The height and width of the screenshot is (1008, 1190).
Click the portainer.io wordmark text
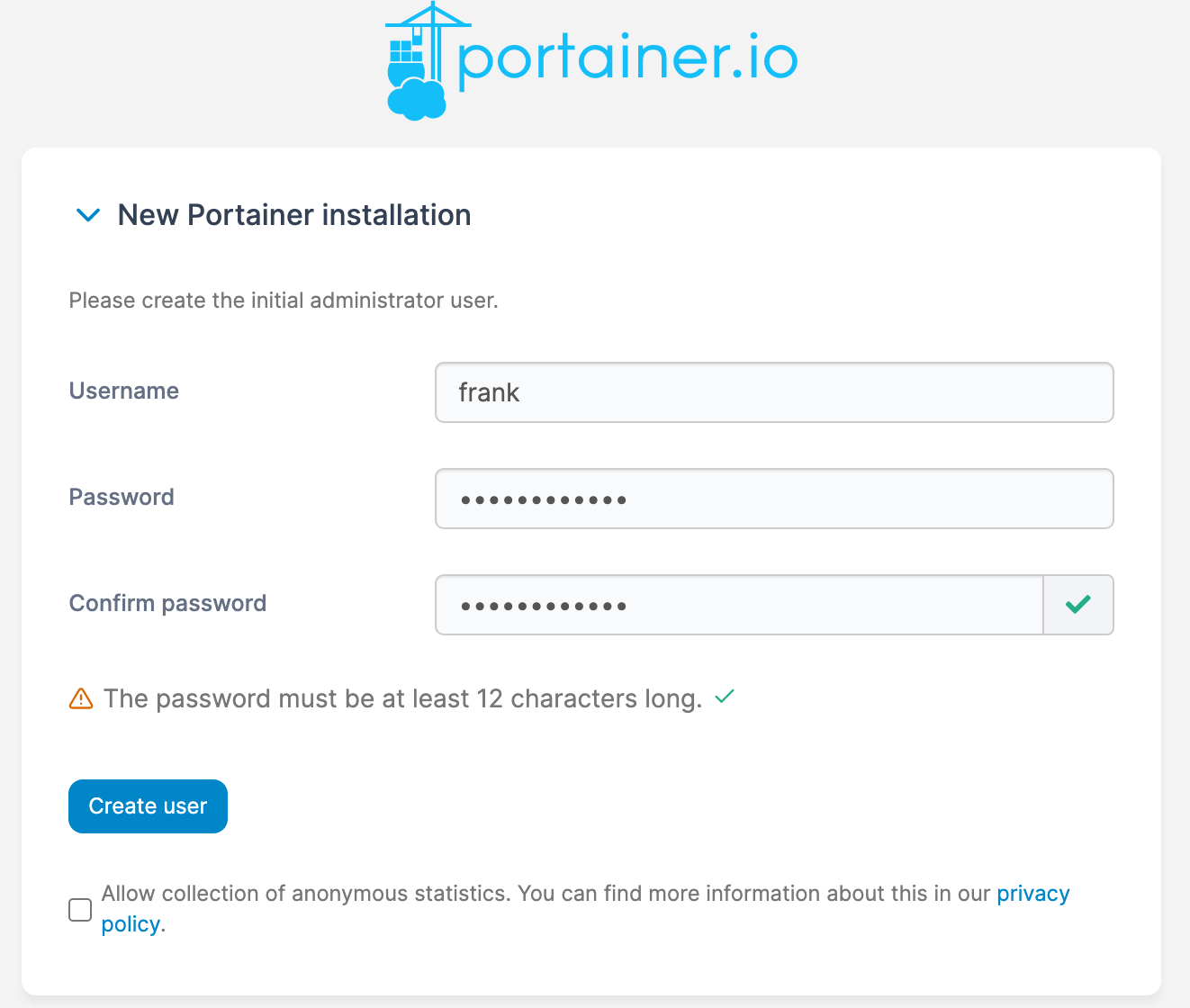pos(627,60)
